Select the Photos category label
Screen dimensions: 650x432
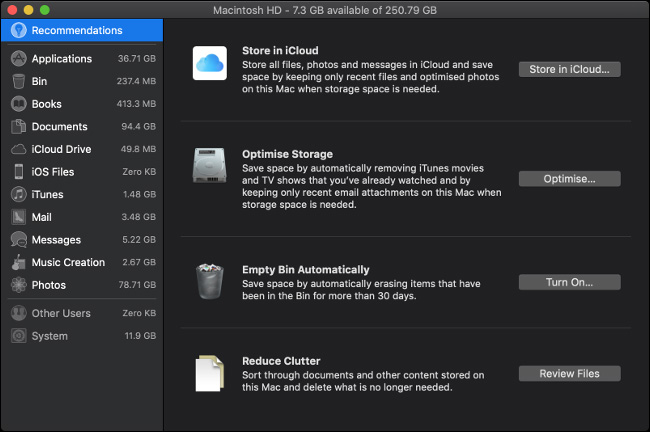[49, 285]
